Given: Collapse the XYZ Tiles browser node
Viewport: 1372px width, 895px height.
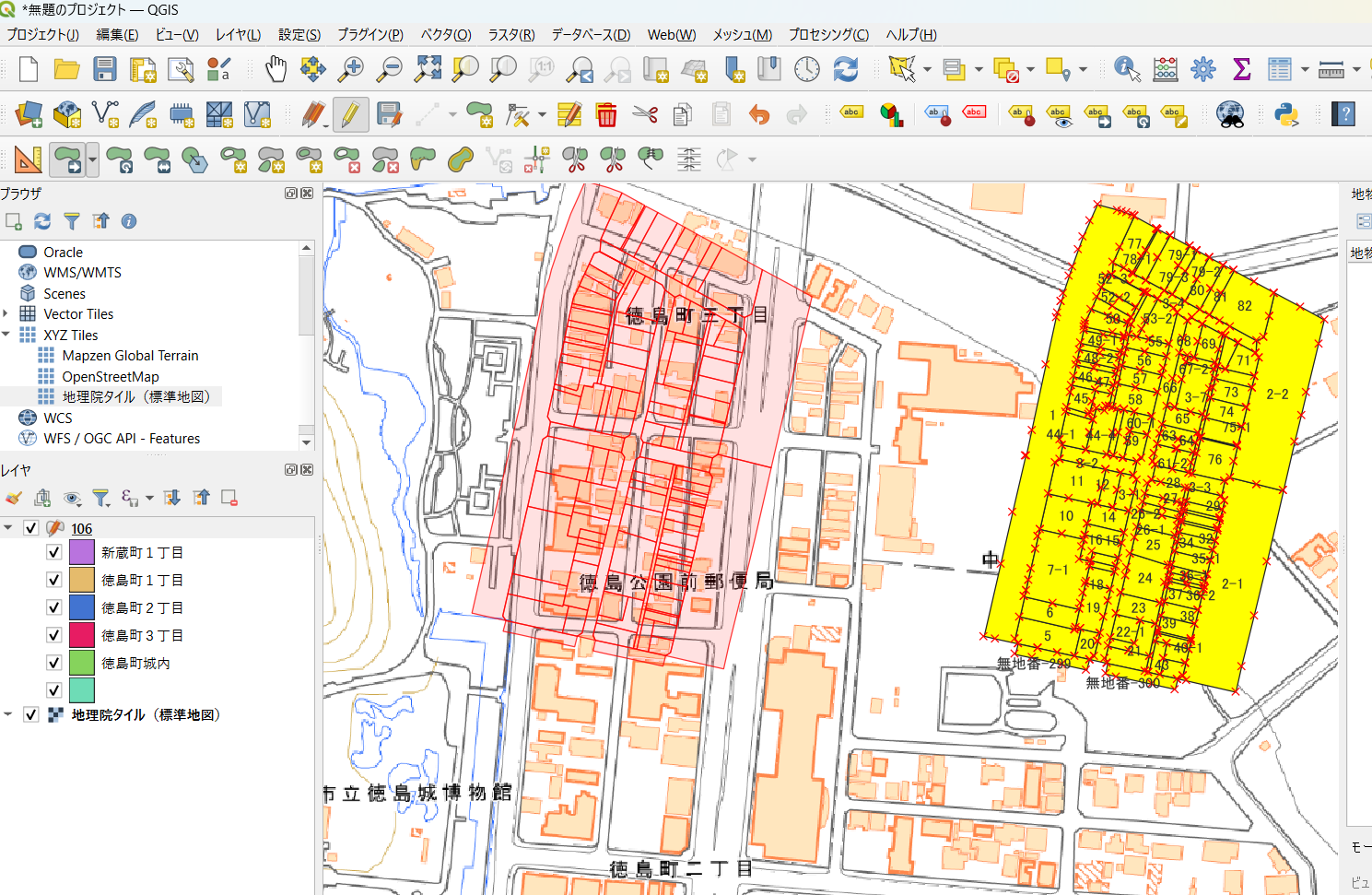Looking at the screenshot, I should tap(6, 335).
